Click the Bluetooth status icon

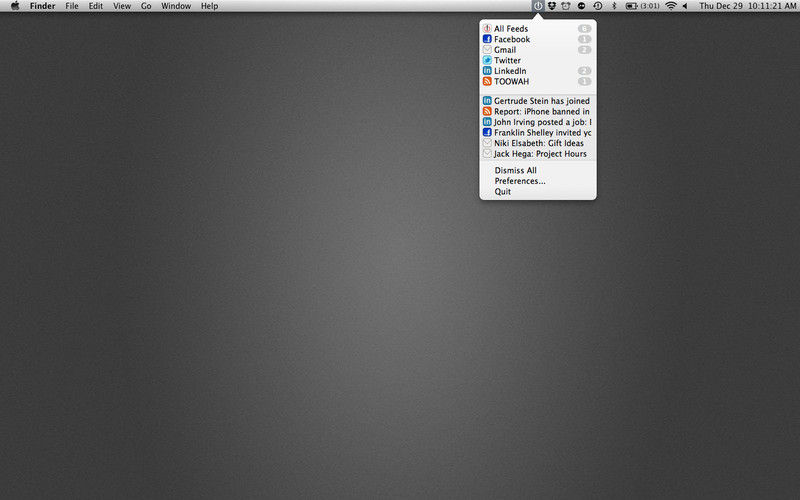614,6
